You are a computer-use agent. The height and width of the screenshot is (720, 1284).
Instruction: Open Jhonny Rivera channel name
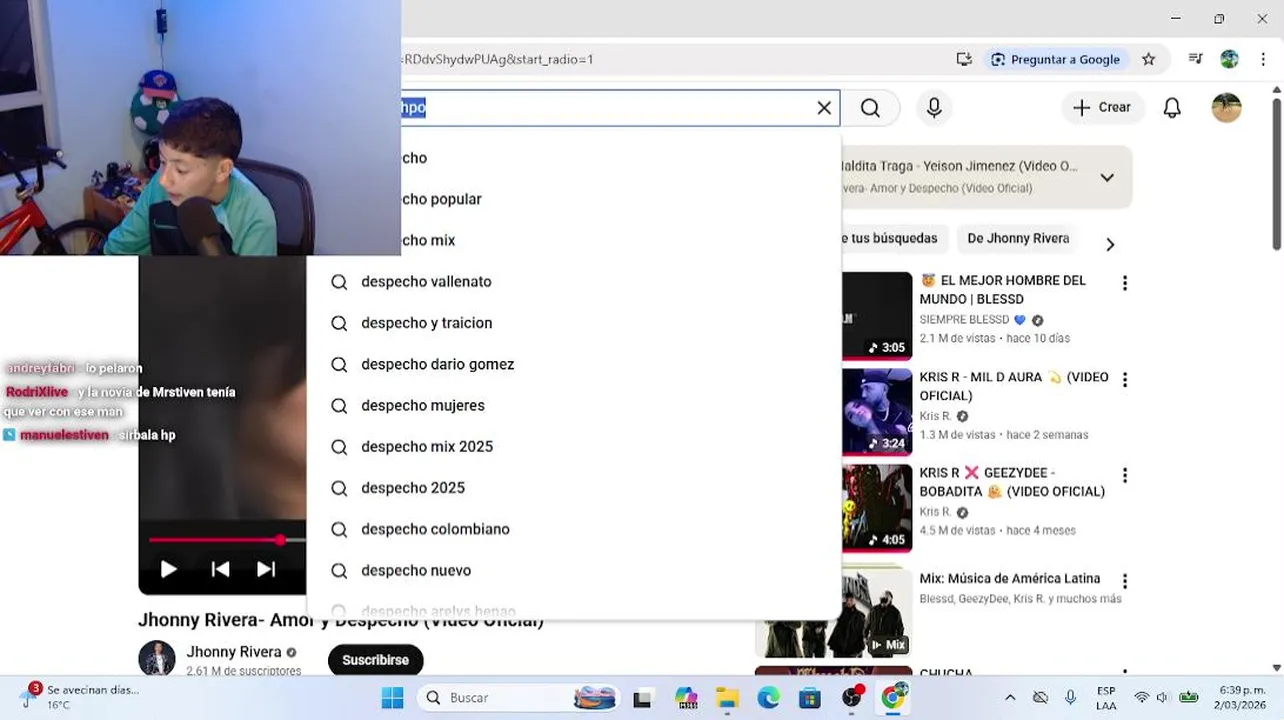(234, 652)
